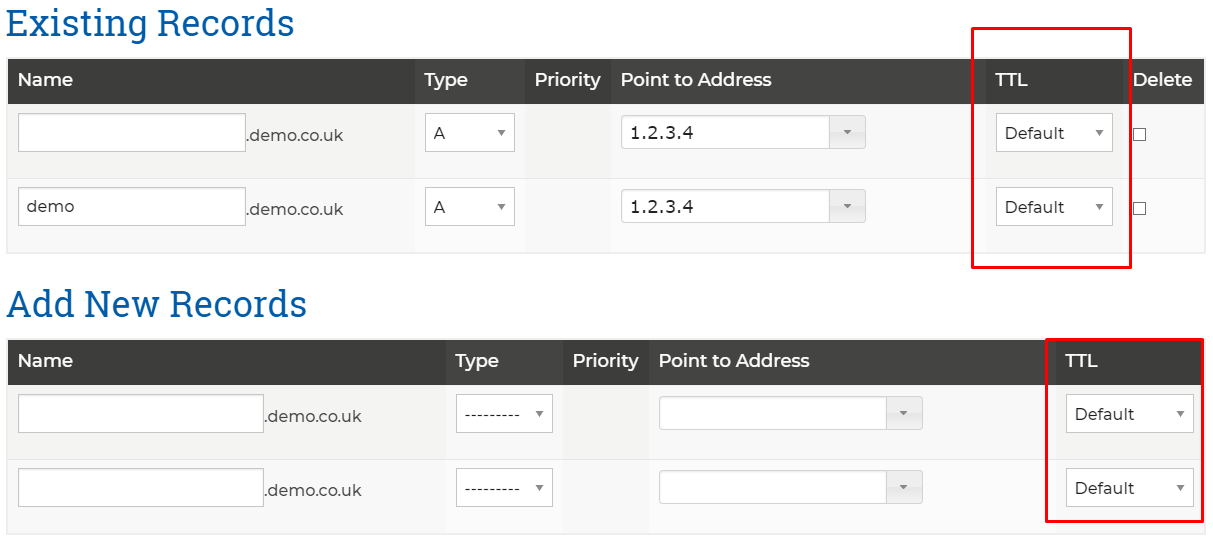Screen dimensions: 1213x541
Task: Check Delete box for the blank-name record
Action: point(1139,134)
